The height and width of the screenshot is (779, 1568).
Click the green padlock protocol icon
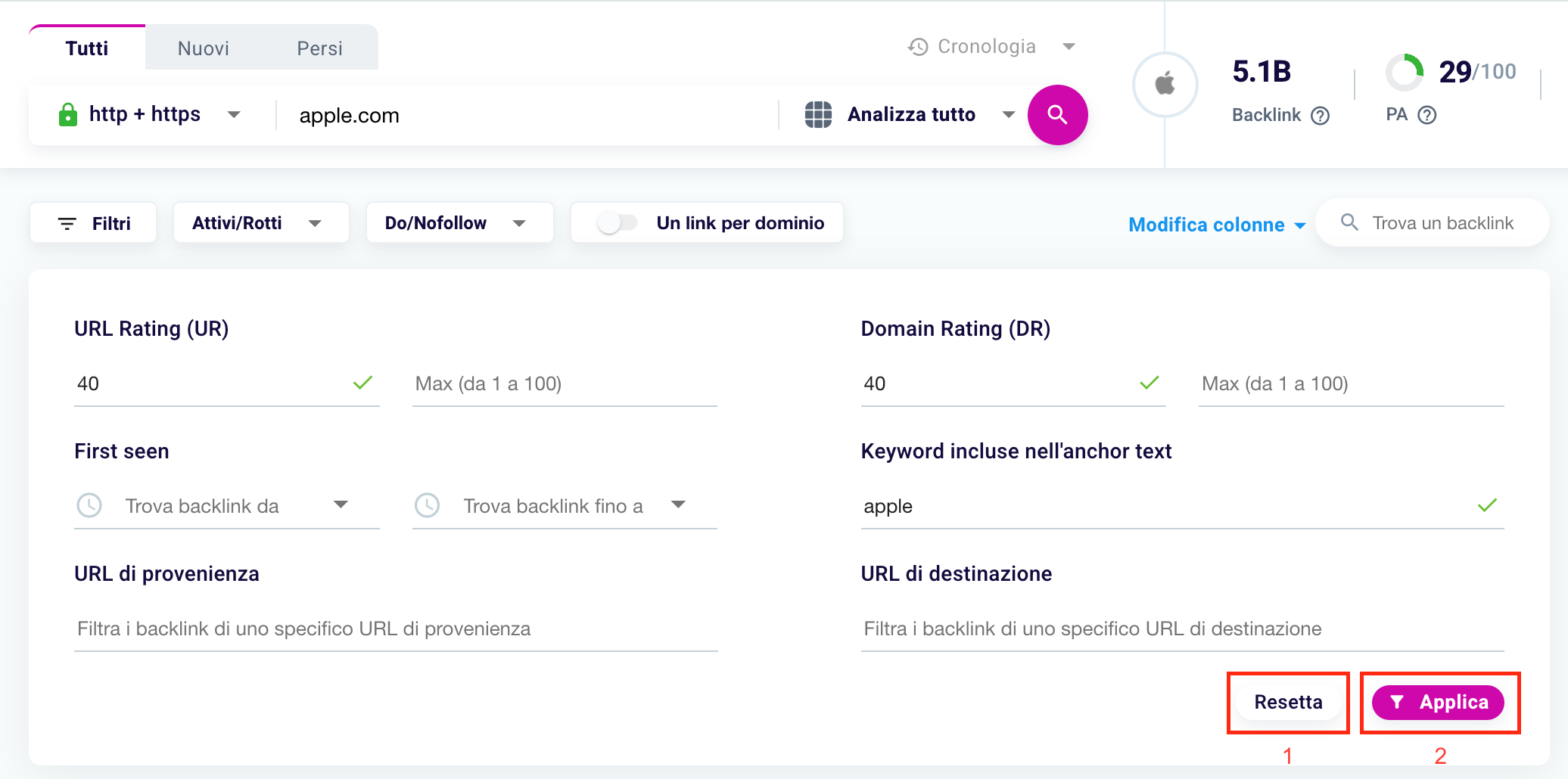point(68,115)
